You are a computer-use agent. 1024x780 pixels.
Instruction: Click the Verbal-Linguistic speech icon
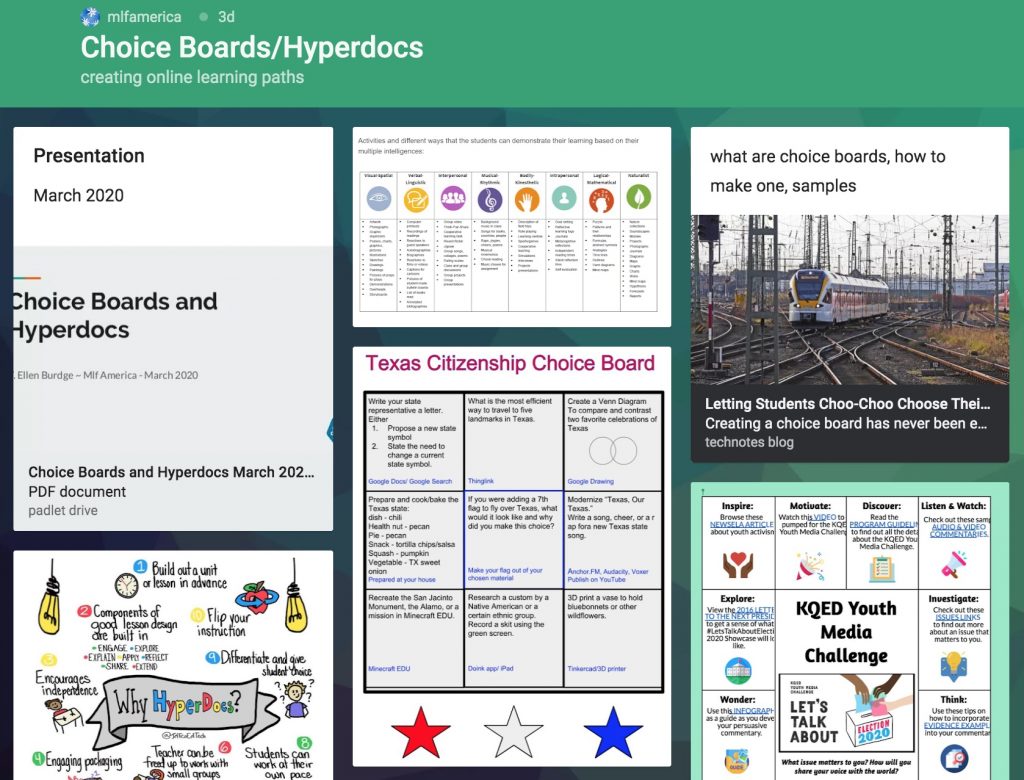pyautogui.click(x=415, y=199)
